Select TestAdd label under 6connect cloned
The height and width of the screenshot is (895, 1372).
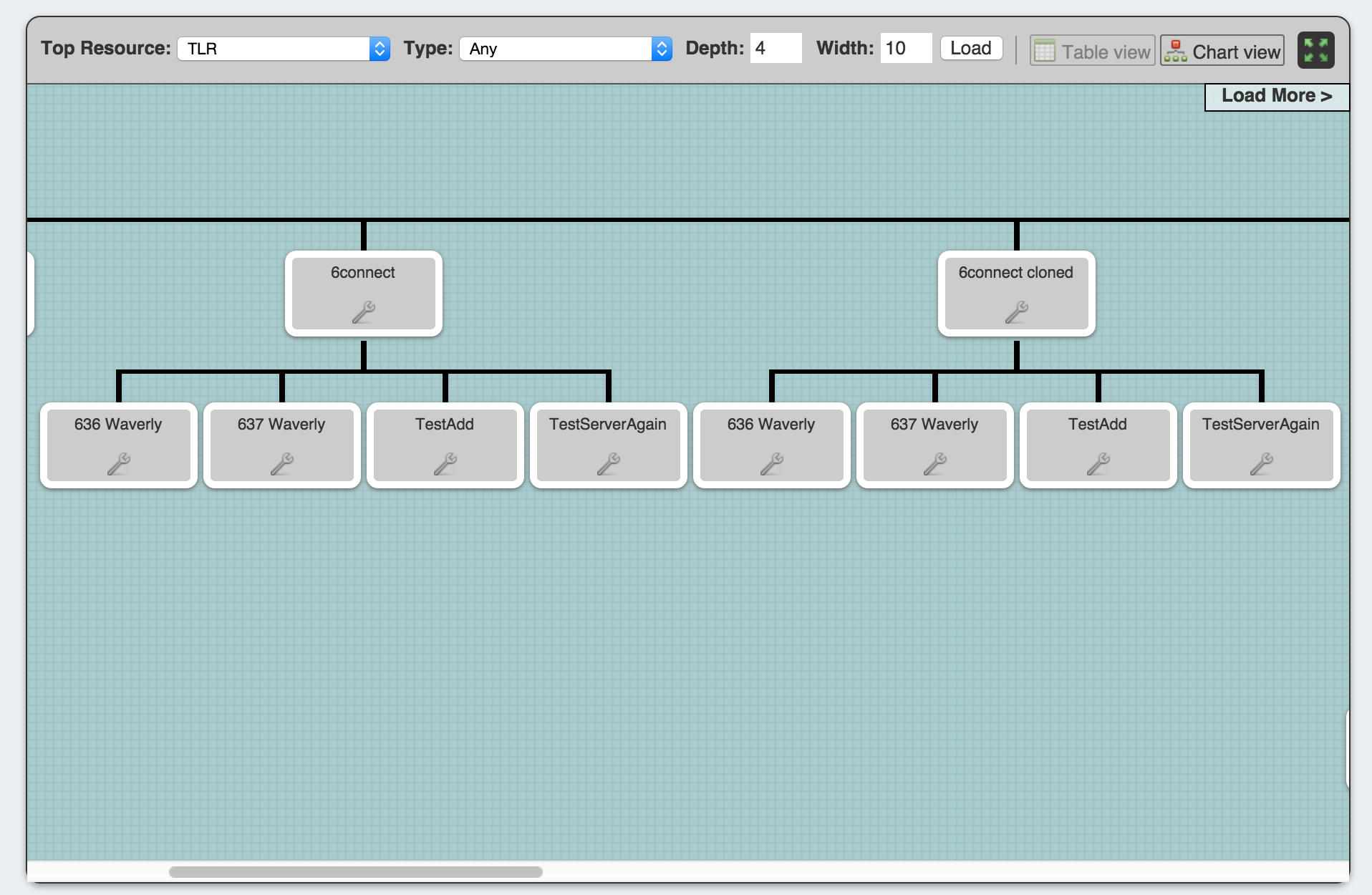tap(1098, 425)
